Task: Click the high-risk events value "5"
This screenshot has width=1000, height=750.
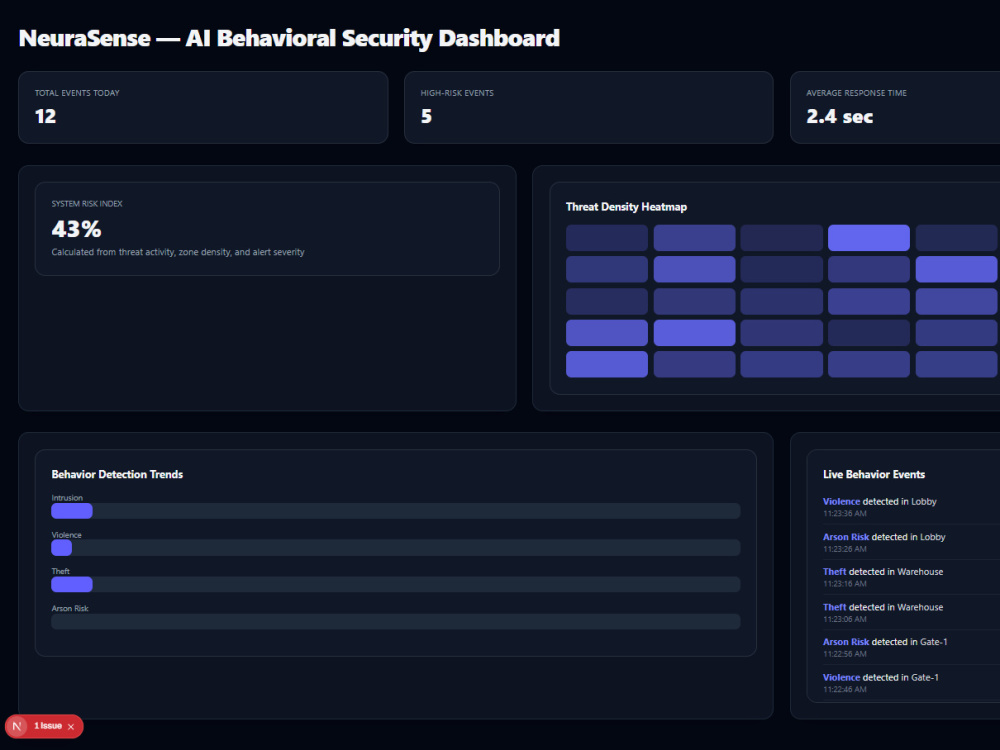Action: (x=426, y=117)
